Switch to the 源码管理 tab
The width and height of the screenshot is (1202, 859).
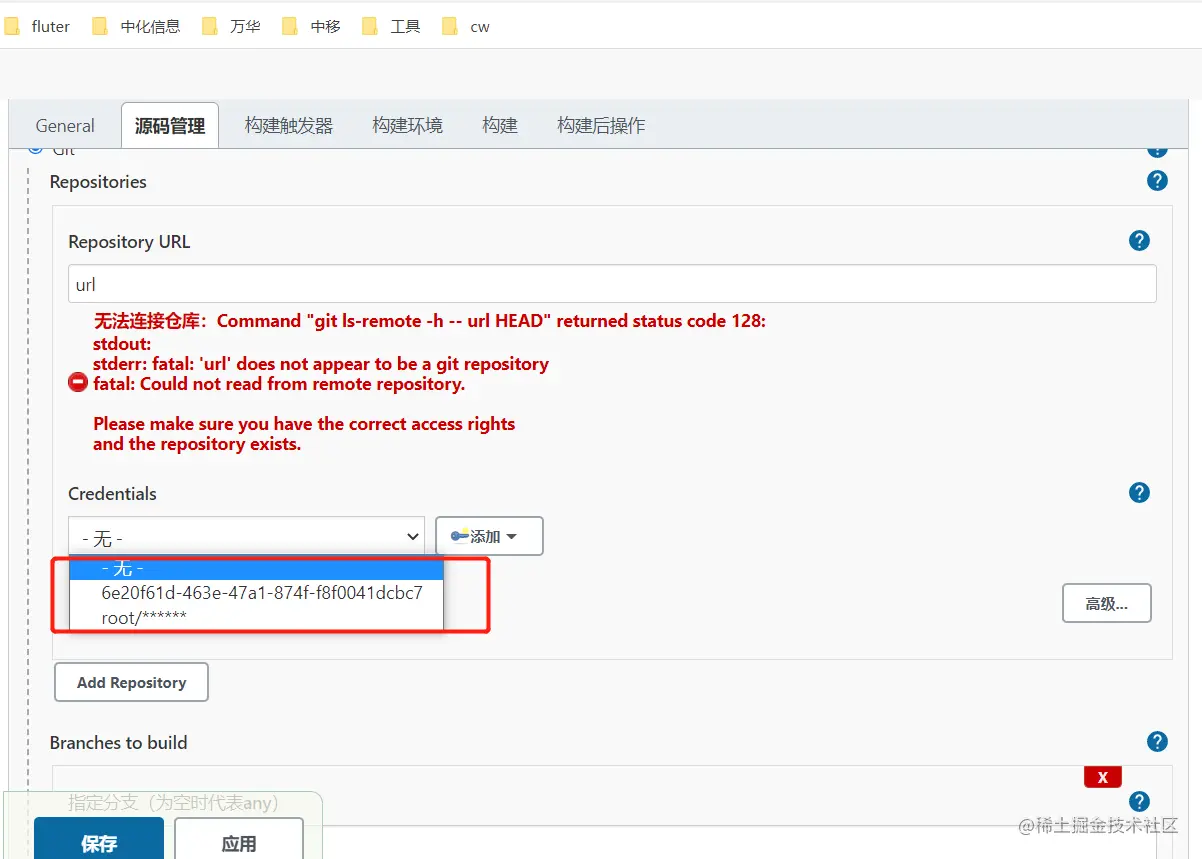tap(170, 126)
